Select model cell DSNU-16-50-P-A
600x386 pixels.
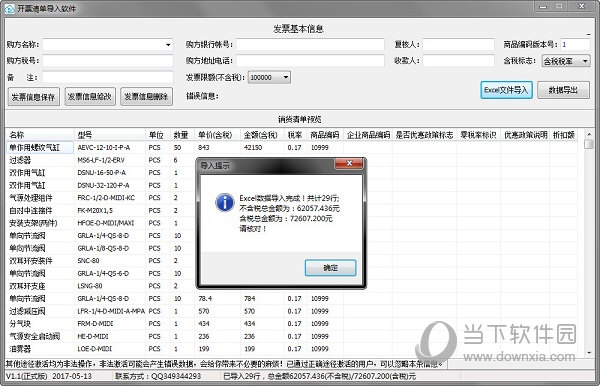tap(109, 173)
